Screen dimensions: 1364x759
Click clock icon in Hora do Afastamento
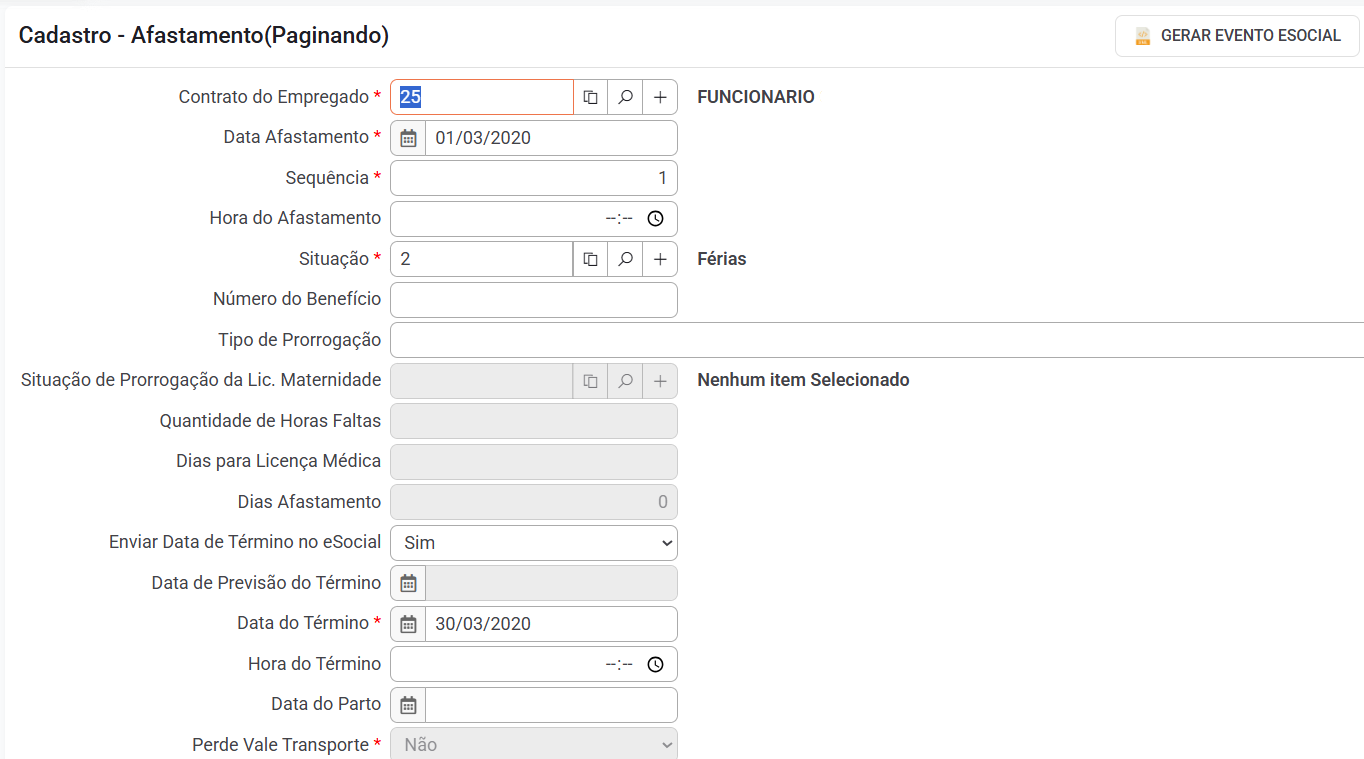tap(655, 218)
